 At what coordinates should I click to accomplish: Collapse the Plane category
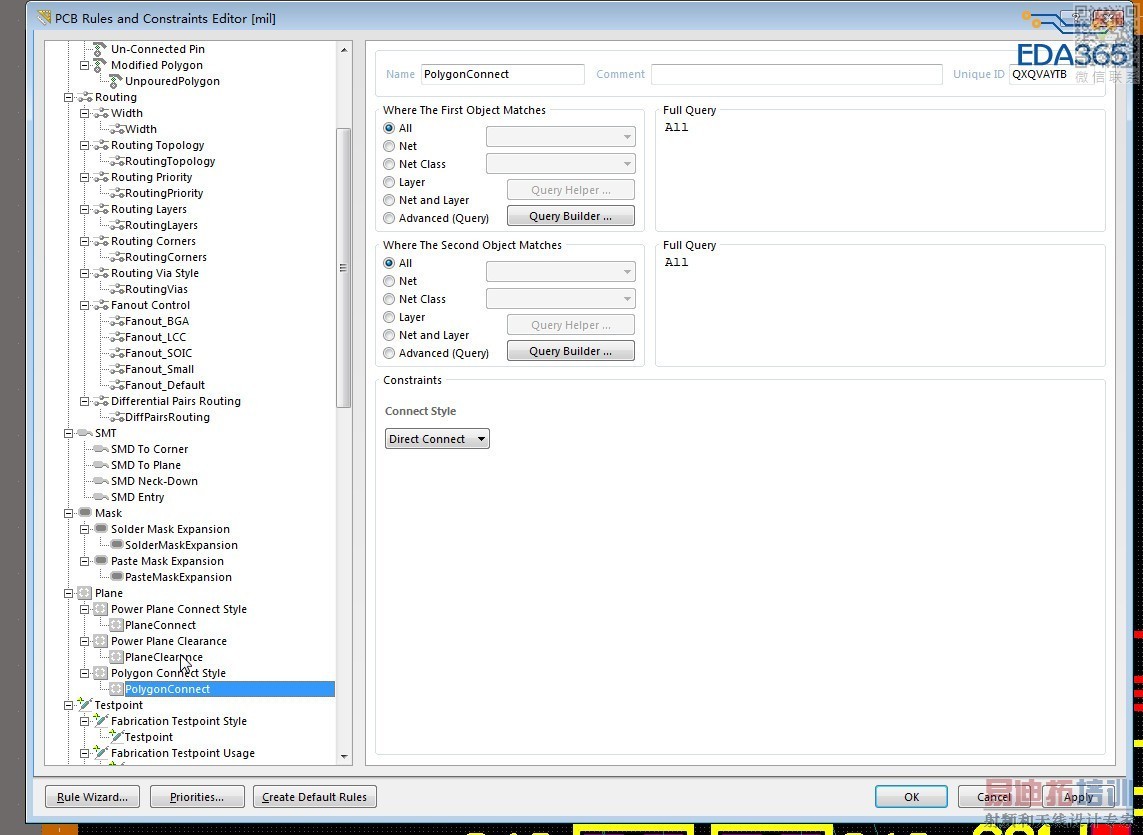[x=69, y=594]
